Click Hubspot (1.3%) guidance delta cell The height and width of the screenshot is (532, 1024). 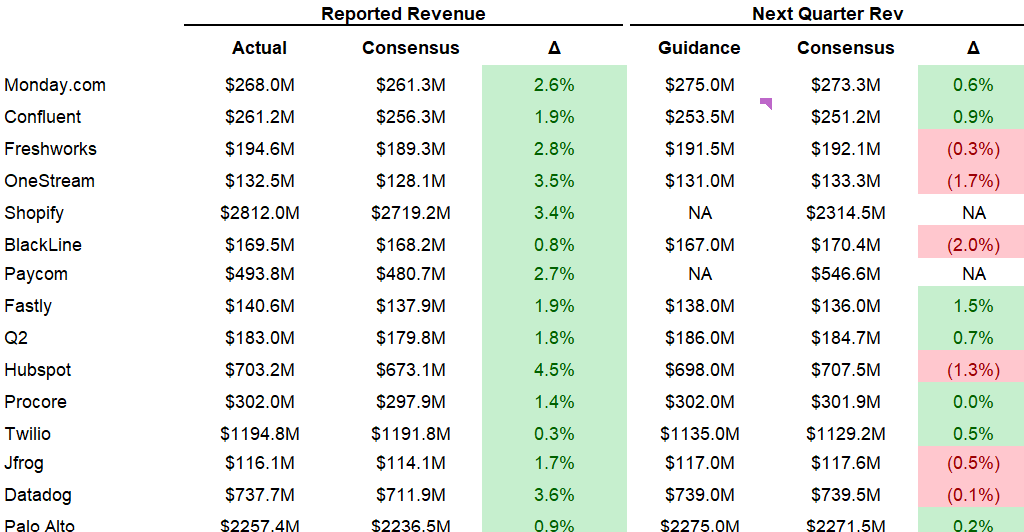point(971,367)
